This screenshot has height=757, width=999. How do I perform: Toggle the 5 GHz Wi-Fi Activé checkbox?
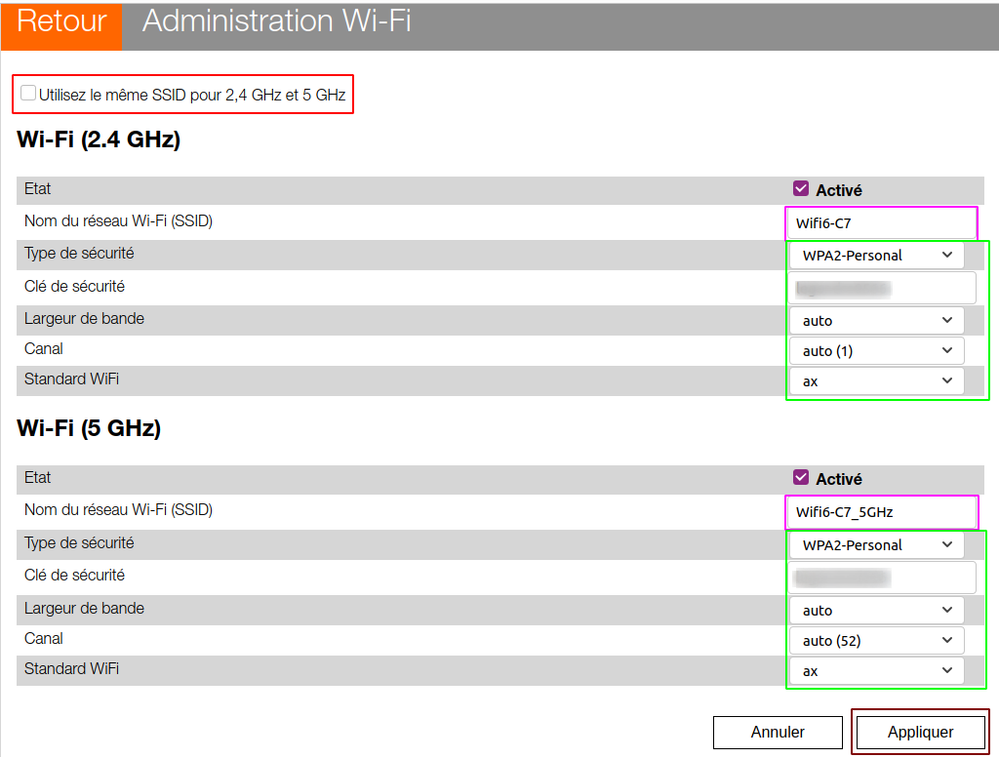[x=800, y=478]
